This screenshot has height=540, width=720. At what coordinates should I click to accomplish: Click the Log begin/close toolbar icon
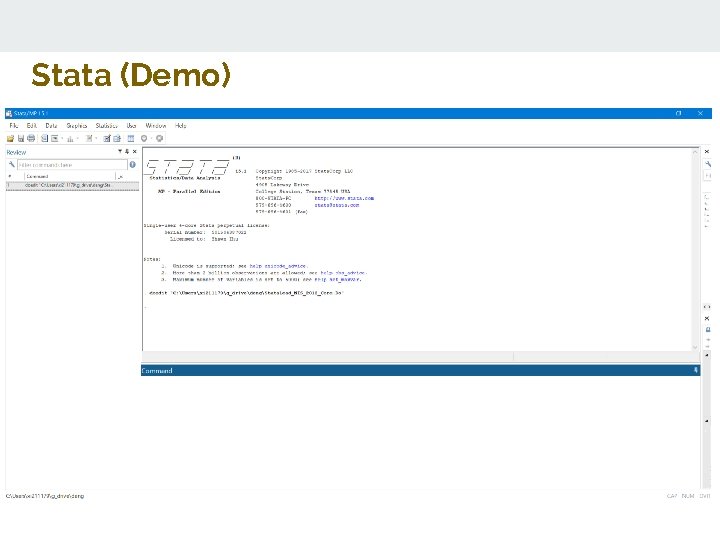(45, 138)
